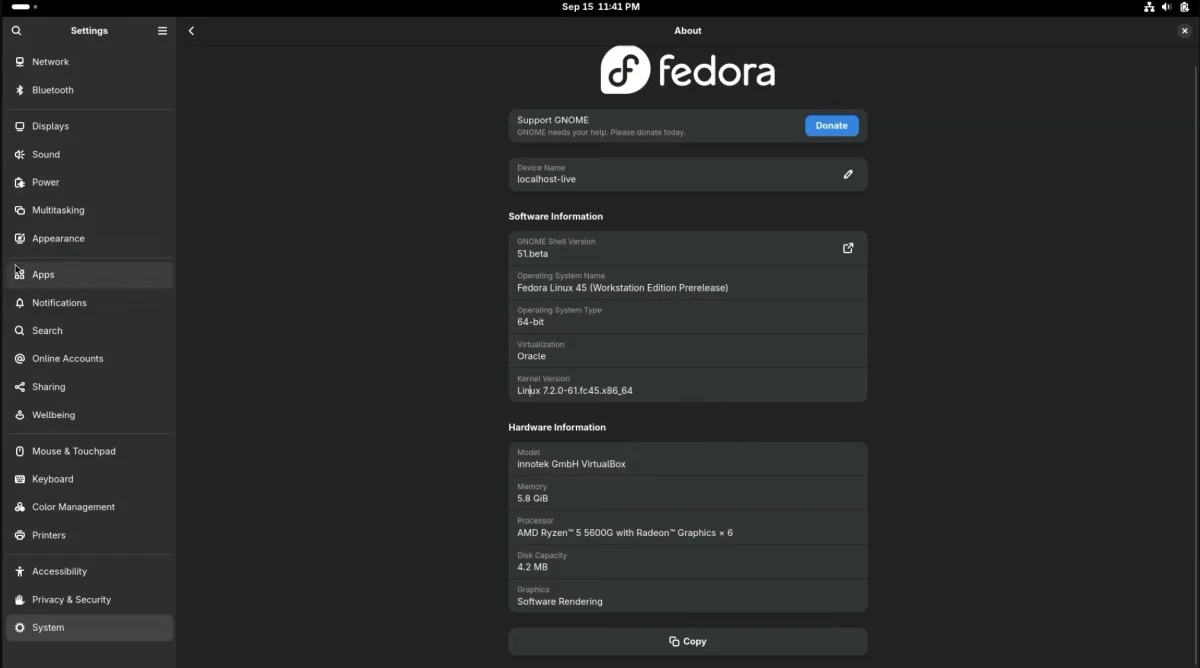The height and width of the screenshot is (668, 1200).
Task: Click the AMD Ryzen 5 5600G processor value
Action: pyautogui.click(x=625, y=533)
